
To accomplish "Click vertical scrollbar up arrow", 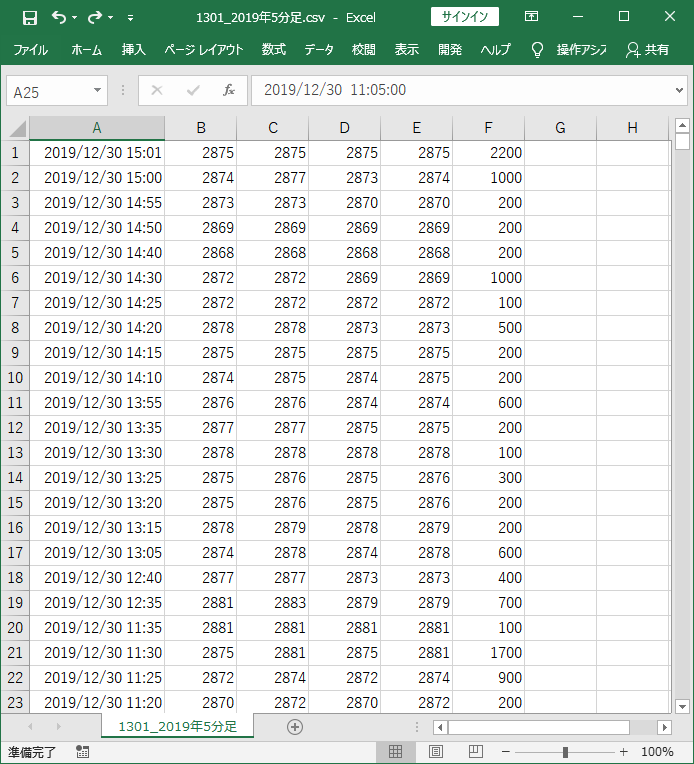I will point(682,126).
